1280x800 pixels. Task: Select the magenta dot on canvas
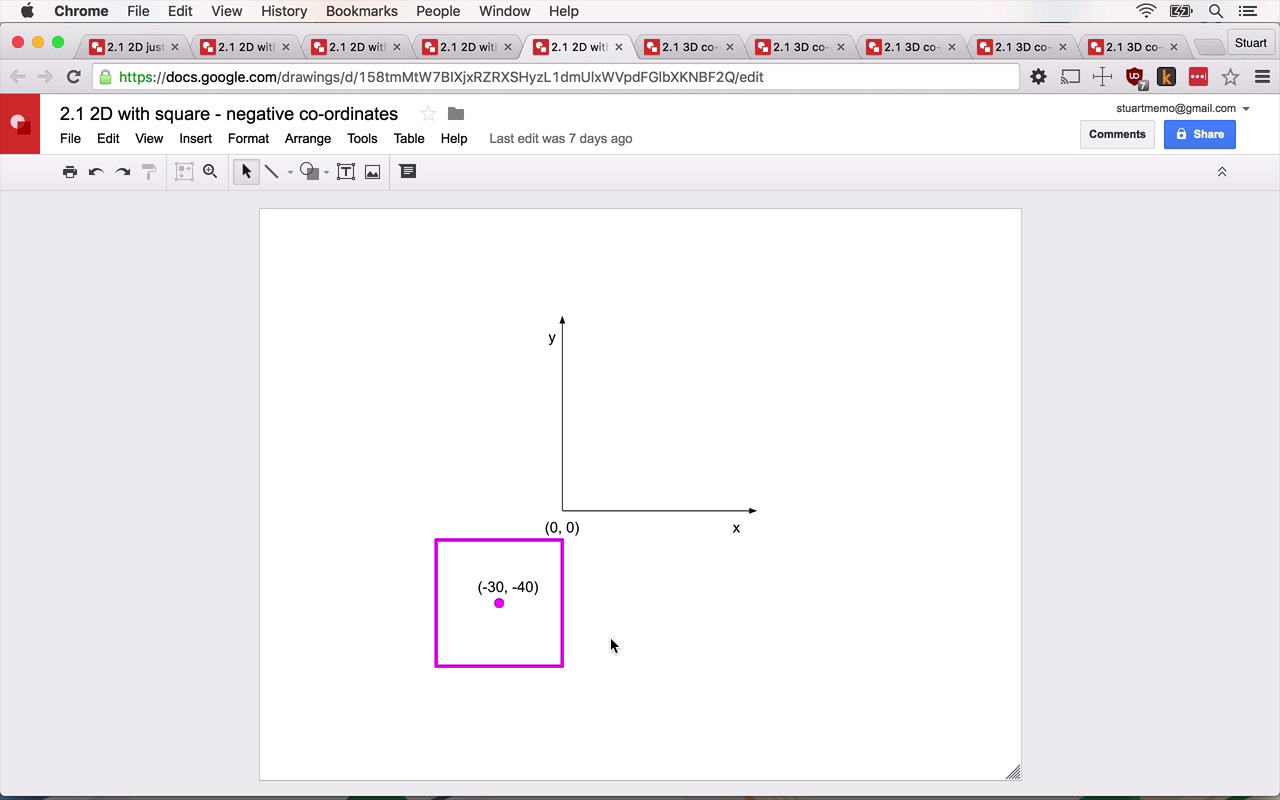coord(499,603)
